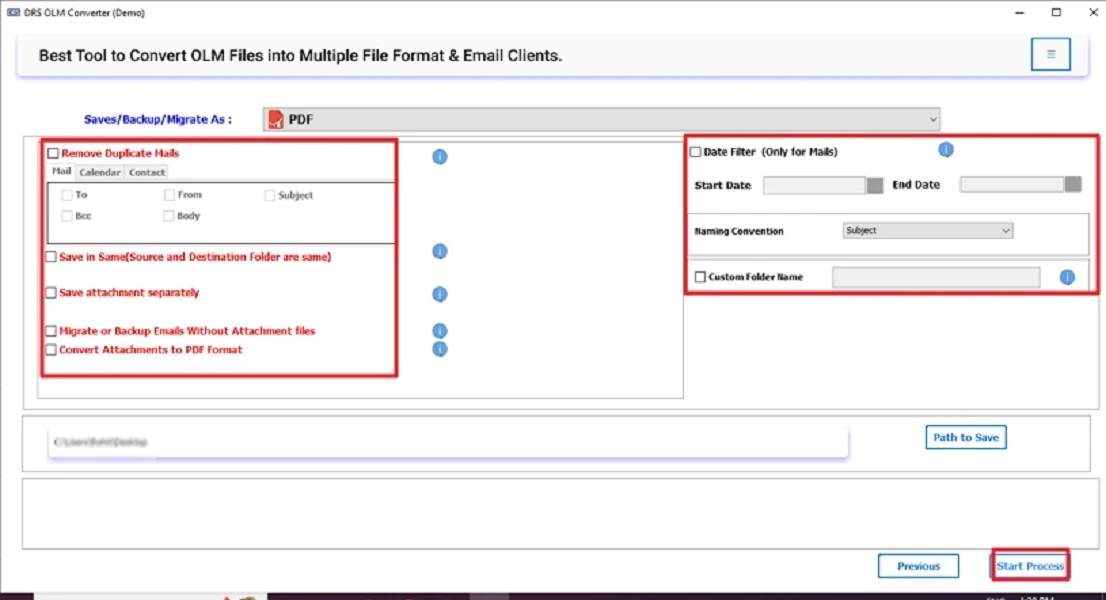Open the hamburger menu in the top right
Viewport: 1106px width, 600px height.
point(1050,54)
